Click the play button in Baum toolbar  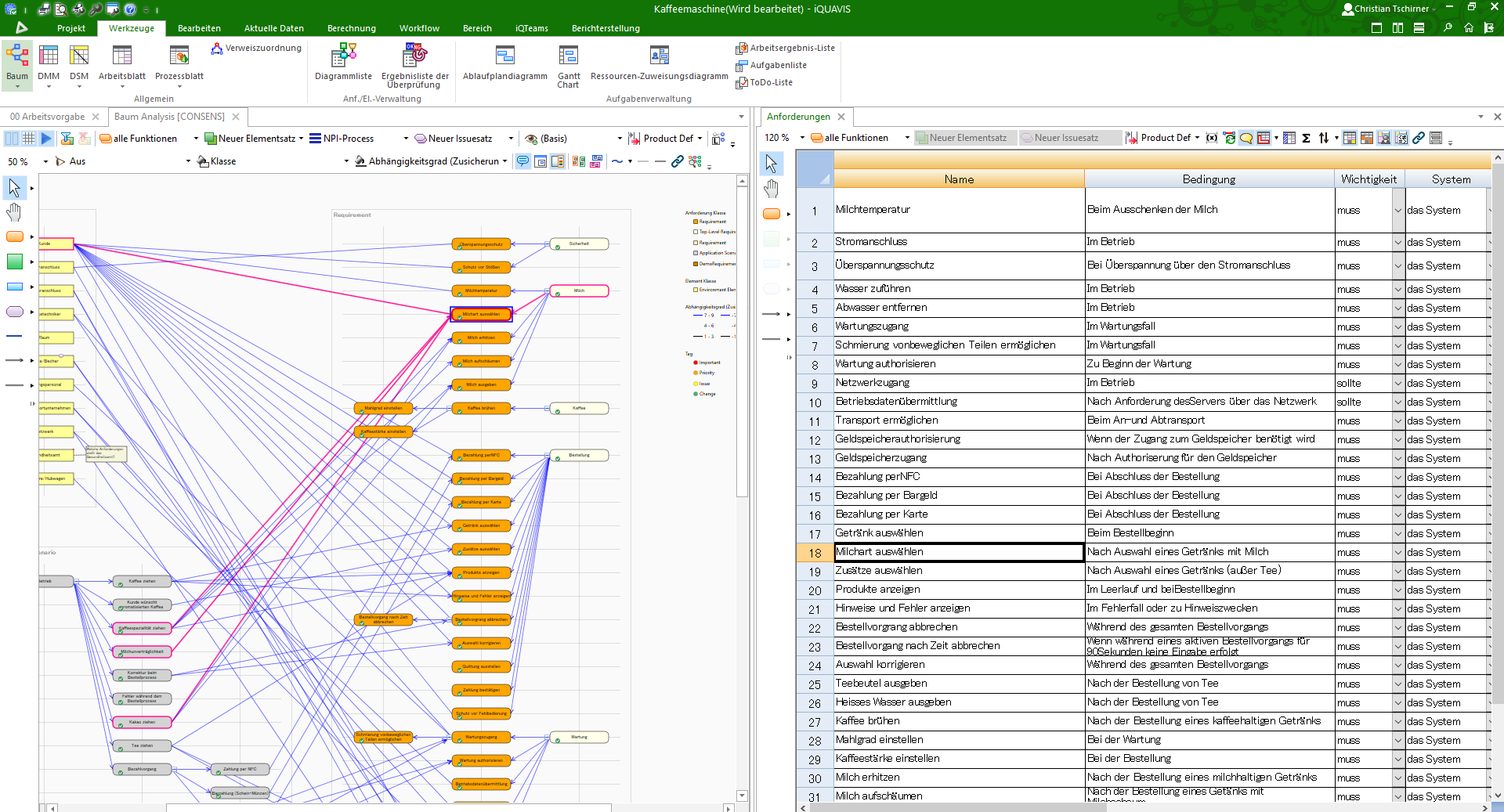(x=46, y=139)
